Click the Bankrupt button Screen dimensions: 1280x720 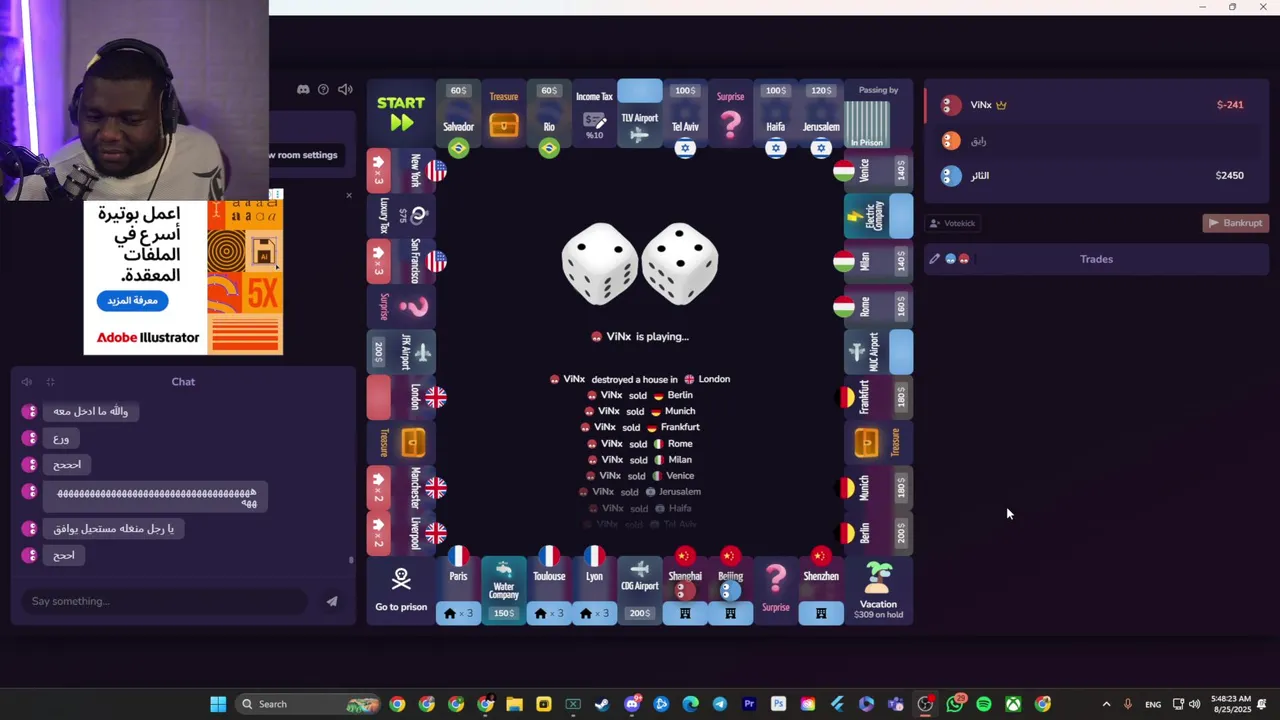pos(1235,223)
